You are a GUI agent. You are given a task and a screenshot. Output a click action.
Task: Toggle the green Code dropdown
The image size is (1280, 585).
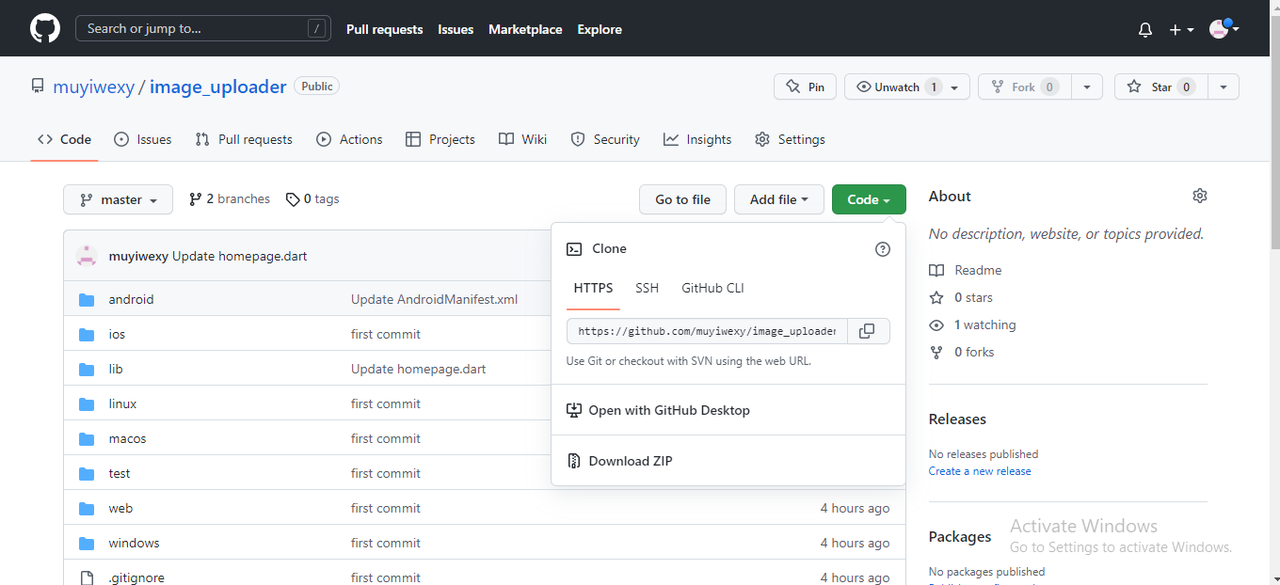point(869,200)
